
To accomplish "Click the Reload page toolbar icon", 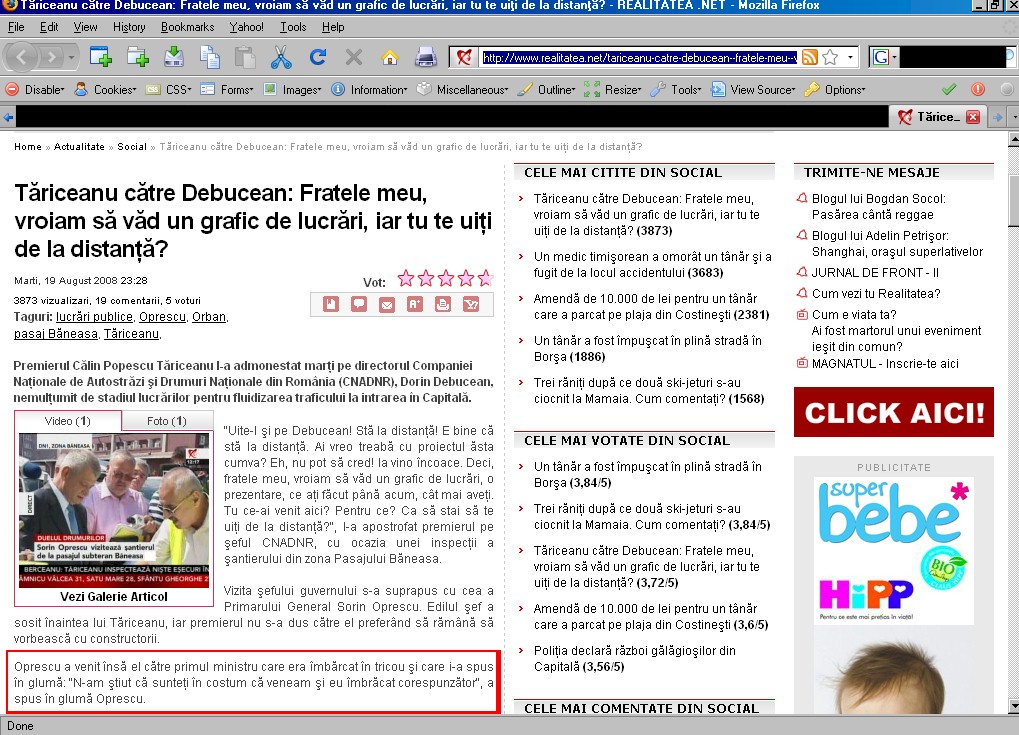I will (x=318, y=57).
